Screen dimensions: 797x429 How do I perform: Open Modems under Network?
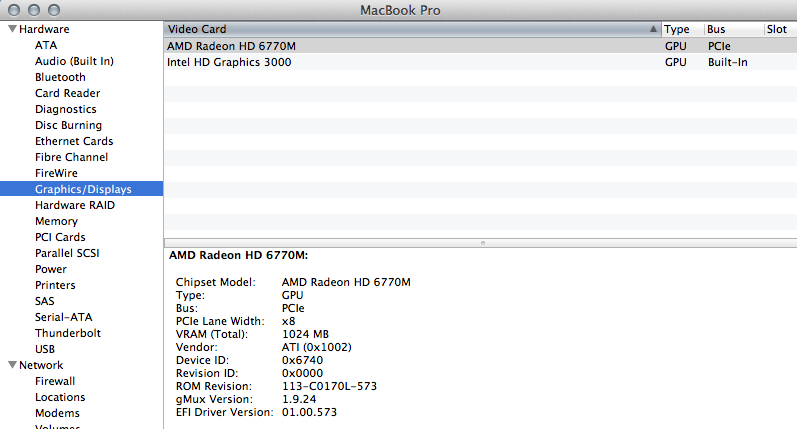coord(57,413)
